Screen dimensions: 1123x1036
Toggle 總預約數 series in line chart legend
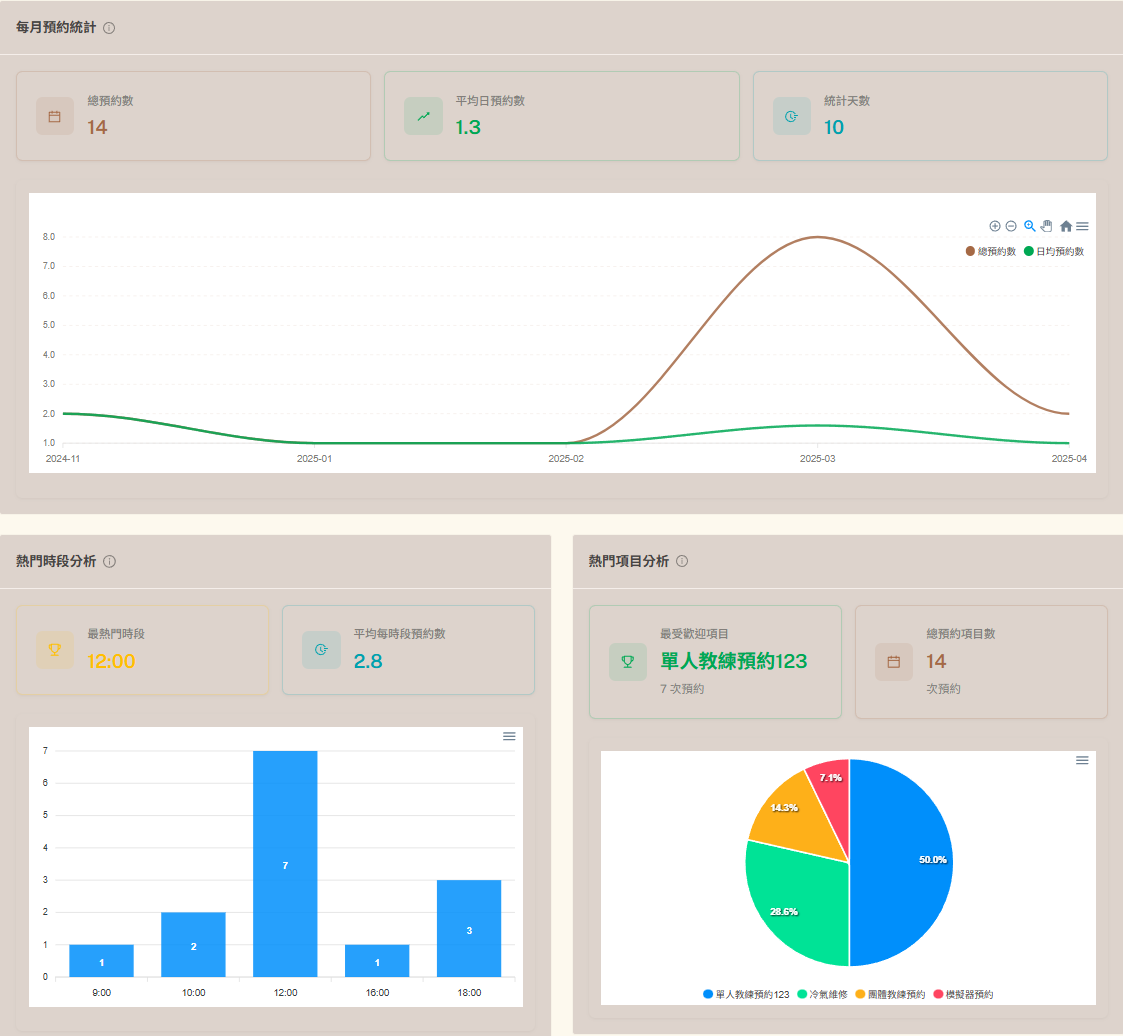[991, 251]
